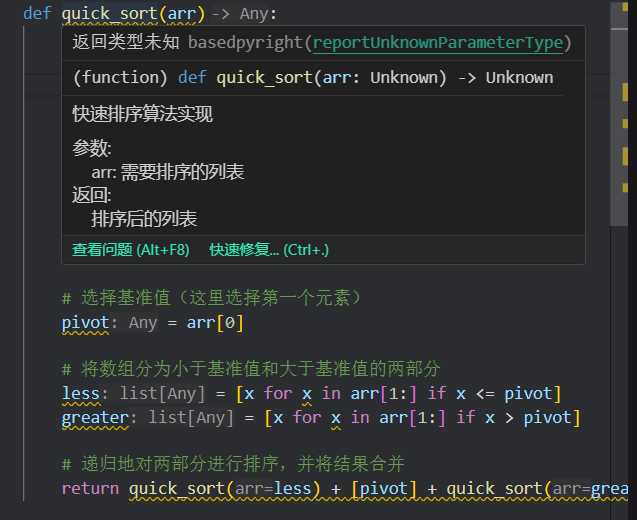Click 'arr: 需要排序的列表' in the hover docs

[167, 172]
